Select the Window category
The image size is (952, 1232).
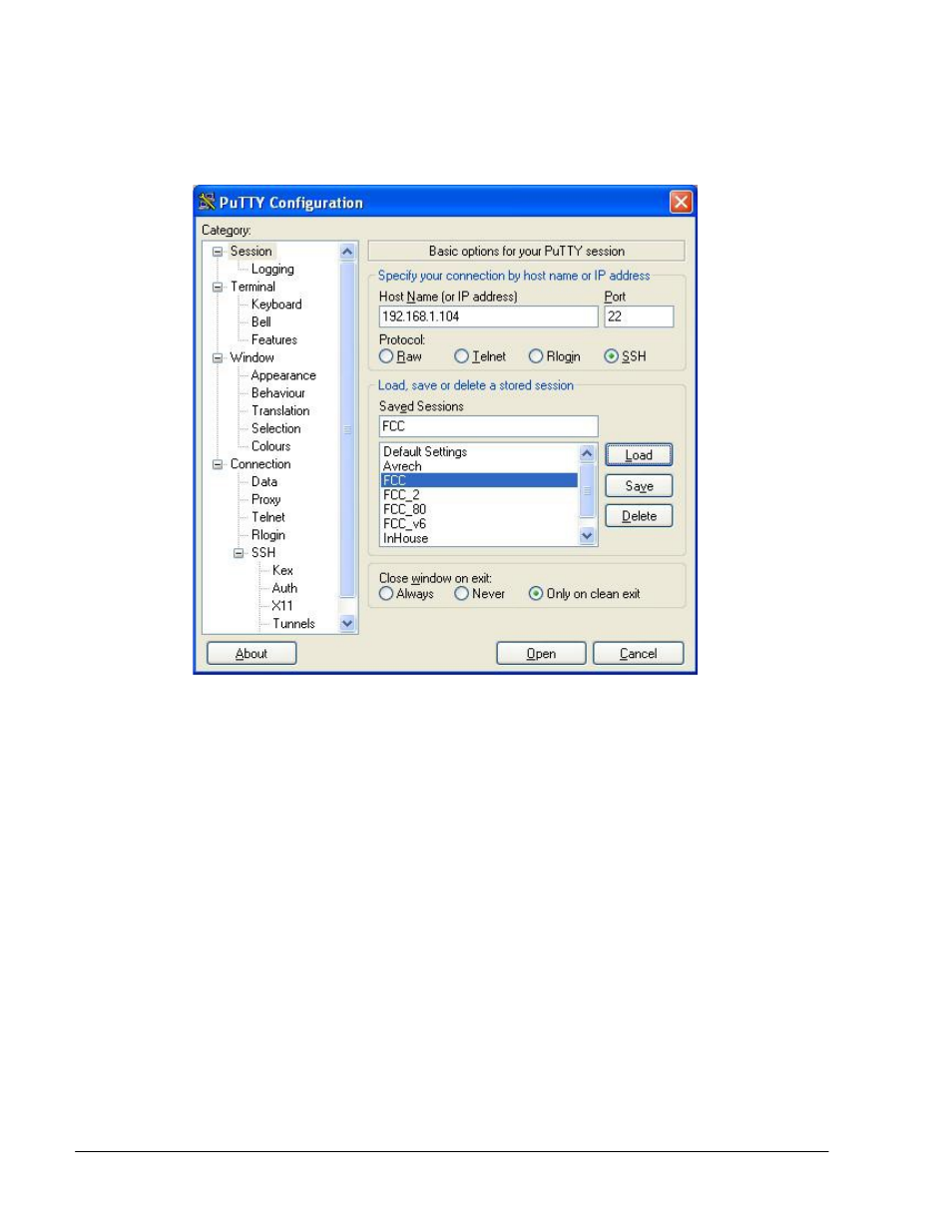click(x=251, y=357)
